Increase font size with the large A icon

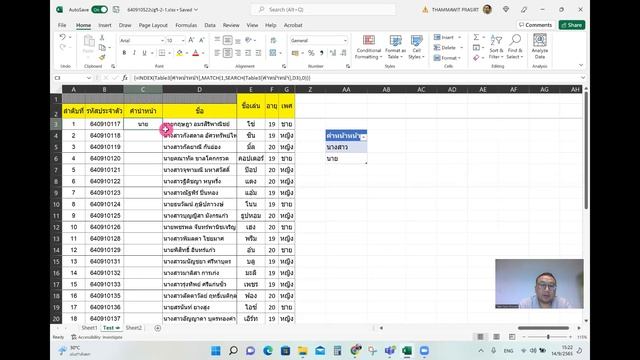click(x=191, y=40)
